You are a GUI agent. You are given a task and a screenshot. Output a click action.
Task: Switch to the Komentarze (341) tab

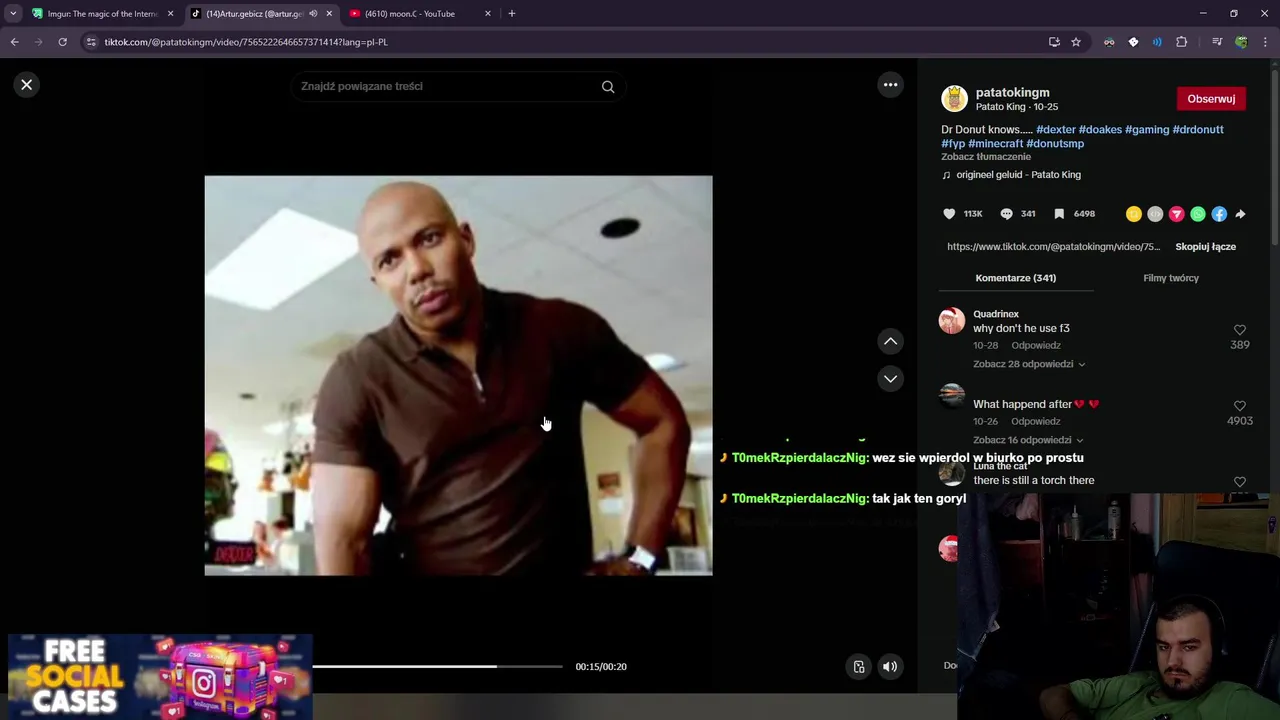[x=1016, y=278]
